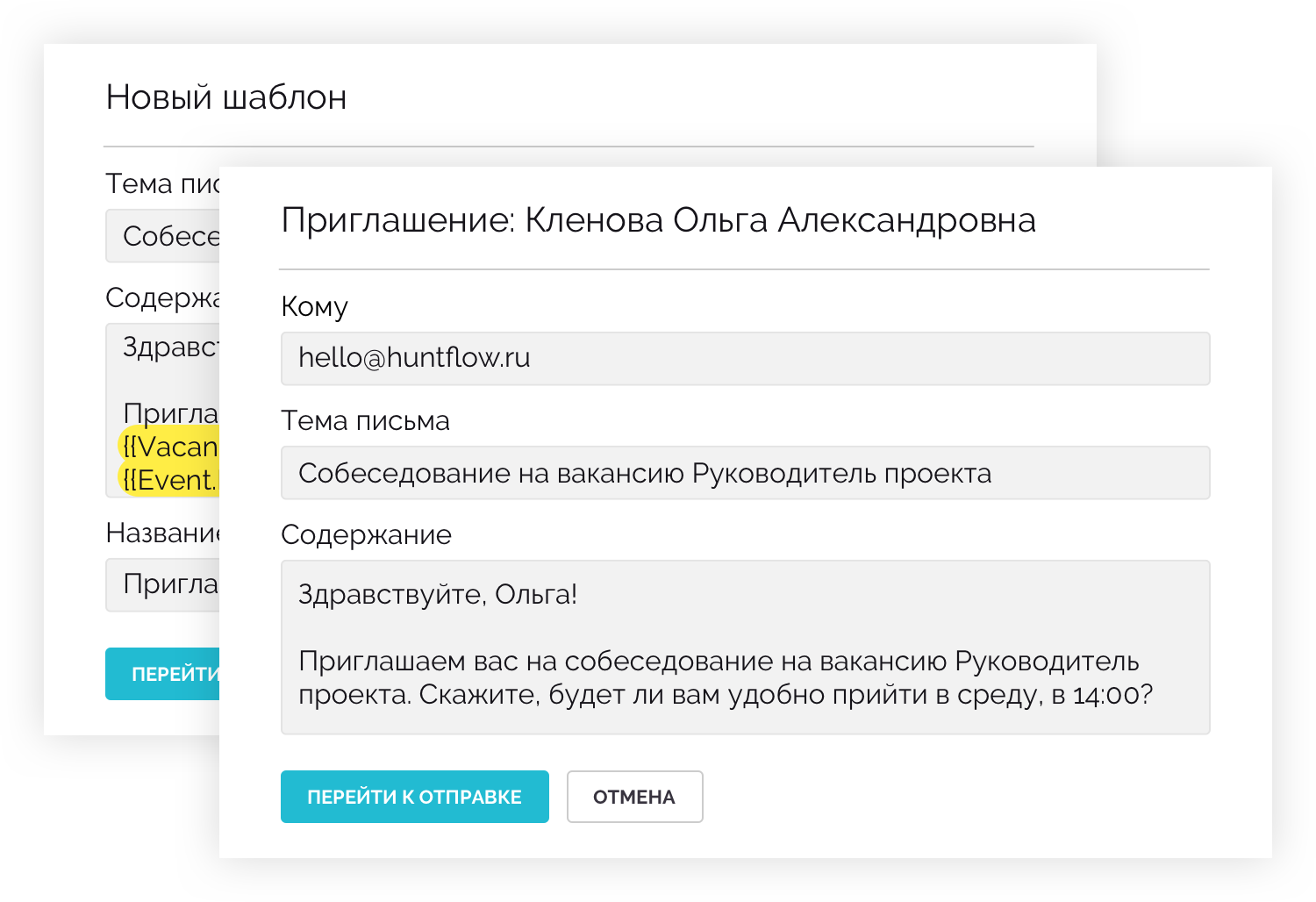Select the dialog title Приглашение: Кленова Ольга Александровна
The height and width of the screenshot is (902, 1316).
[658, 221]
